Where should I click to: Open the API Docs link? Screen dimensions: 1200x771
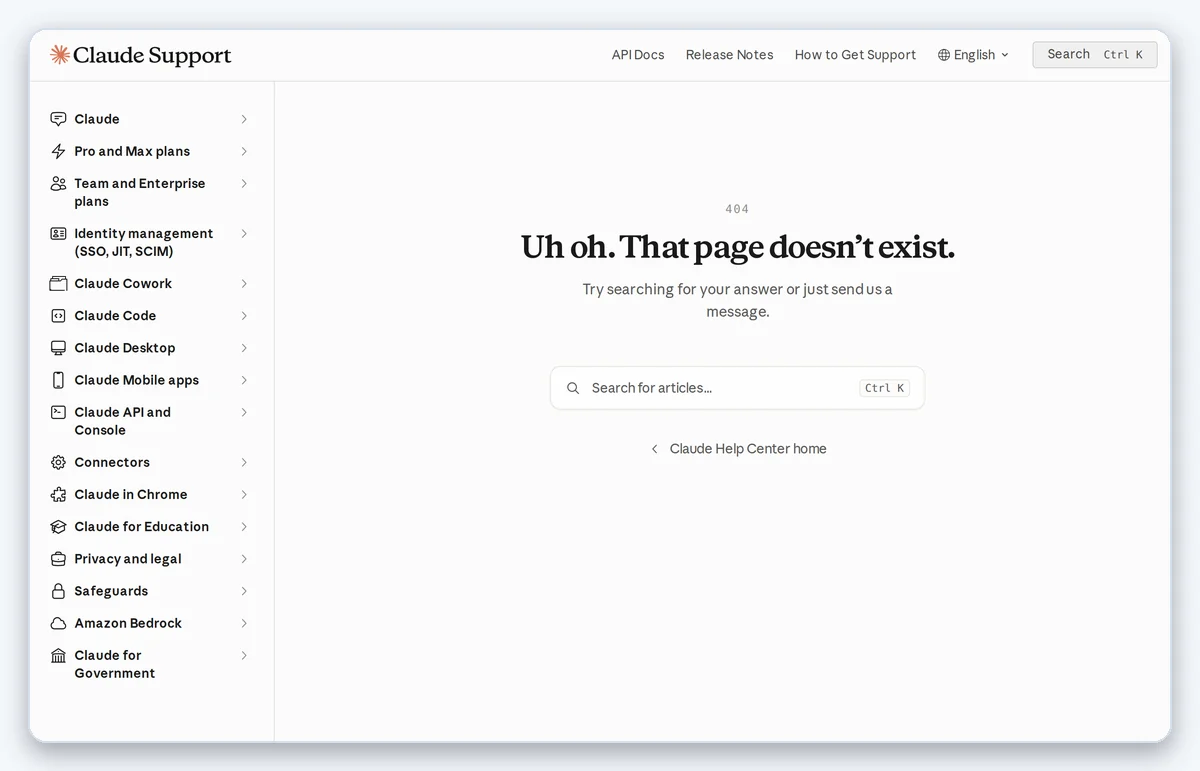click(638, 55)
